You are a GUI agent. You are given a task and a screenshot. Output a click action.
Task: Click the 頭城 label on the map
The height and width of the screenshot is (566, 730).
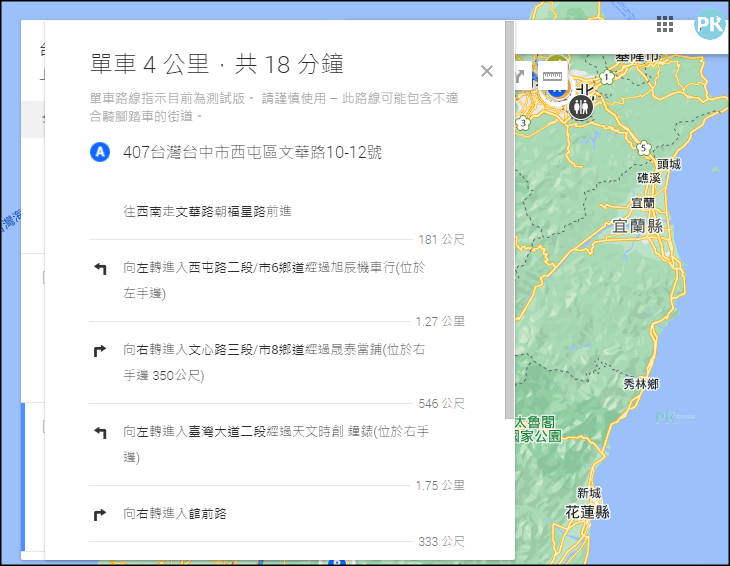[669, 164]
